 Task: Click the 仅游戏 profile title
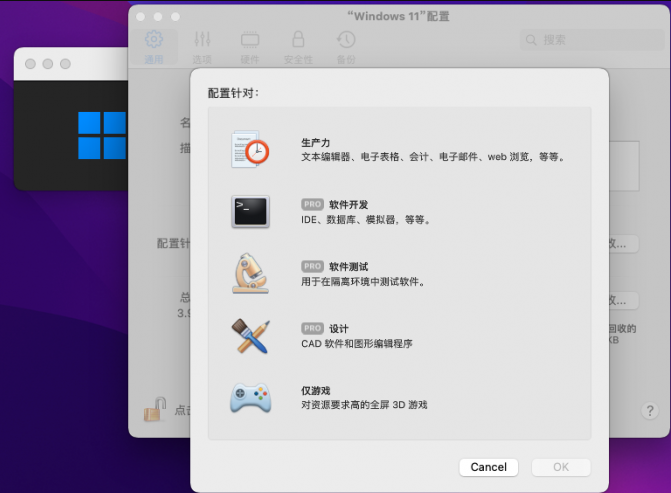315,391
